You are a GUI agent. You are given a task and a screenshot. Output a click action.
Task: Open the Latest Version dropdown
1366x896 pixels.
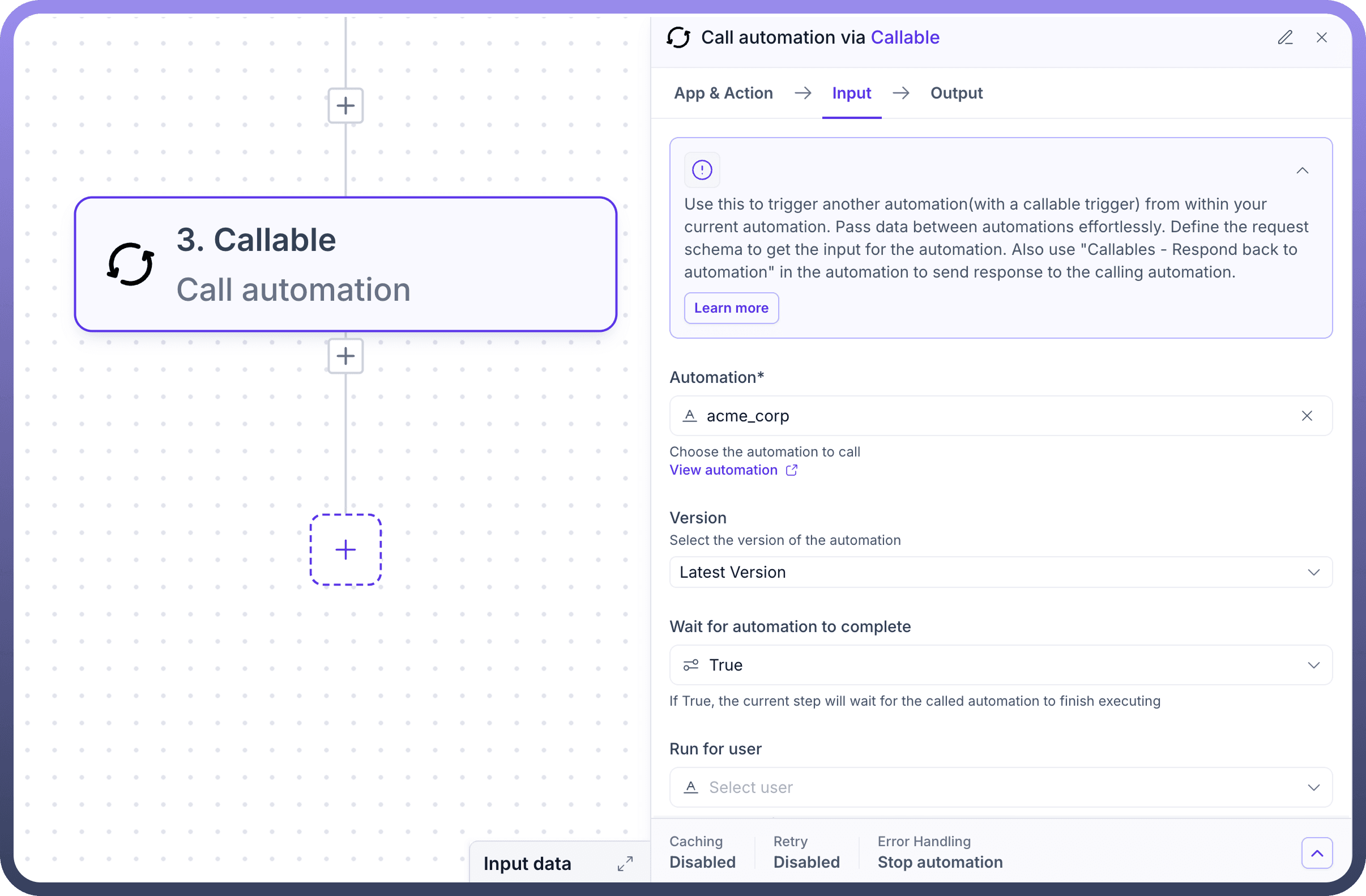(1000, 572)
